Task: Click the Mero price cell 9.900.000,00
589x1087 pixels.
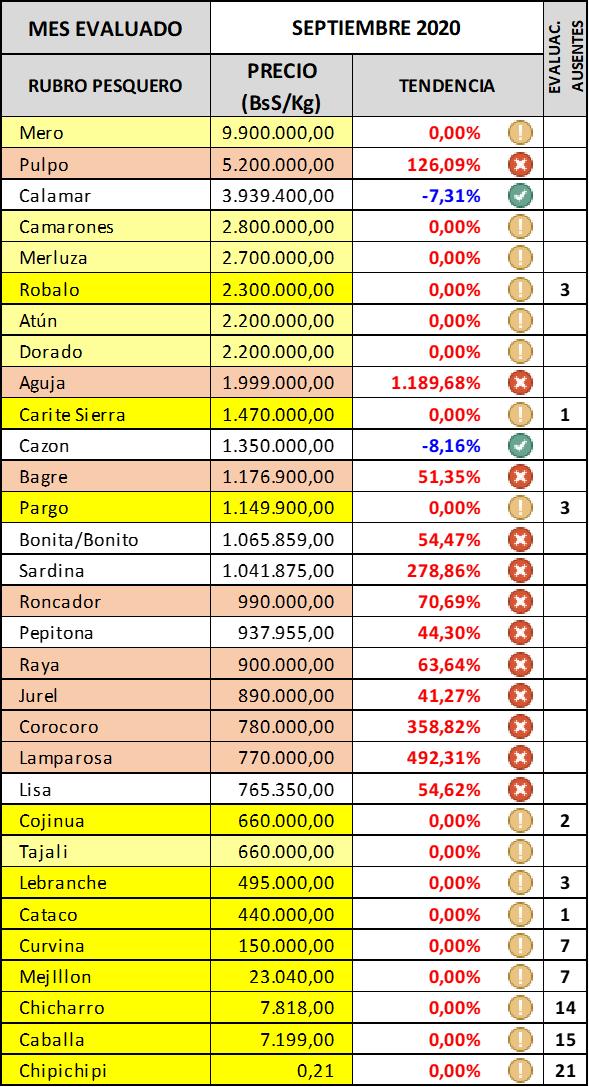Action: (x=281, y=134)
